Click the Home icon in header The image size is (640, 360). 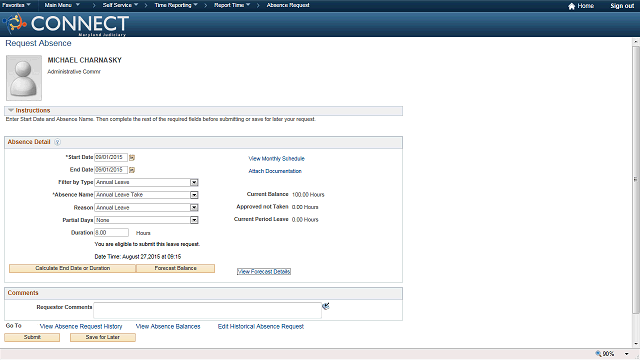coord(571,6)
